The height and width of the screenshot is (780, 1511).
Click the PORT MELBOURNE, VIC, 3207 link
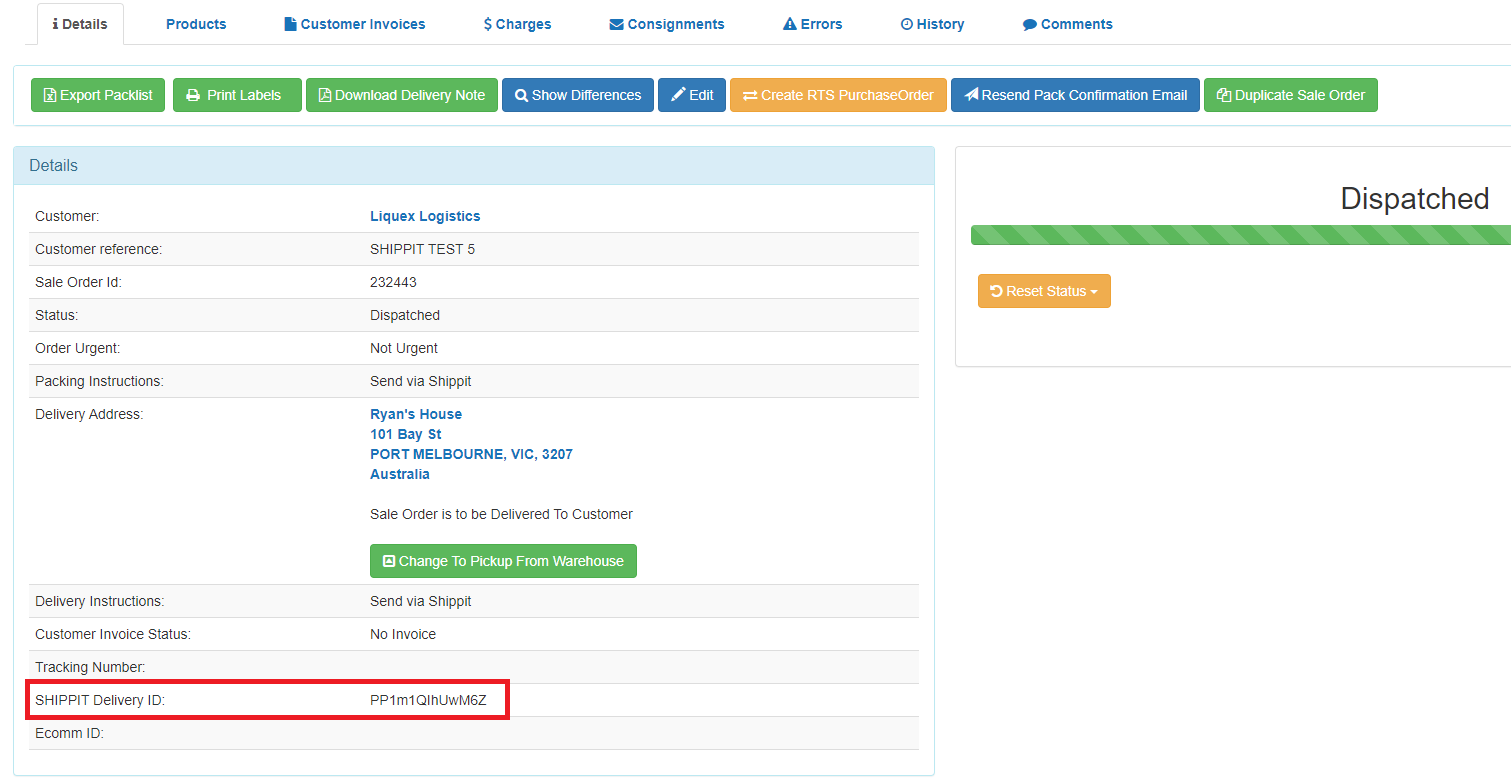point(471,454)
